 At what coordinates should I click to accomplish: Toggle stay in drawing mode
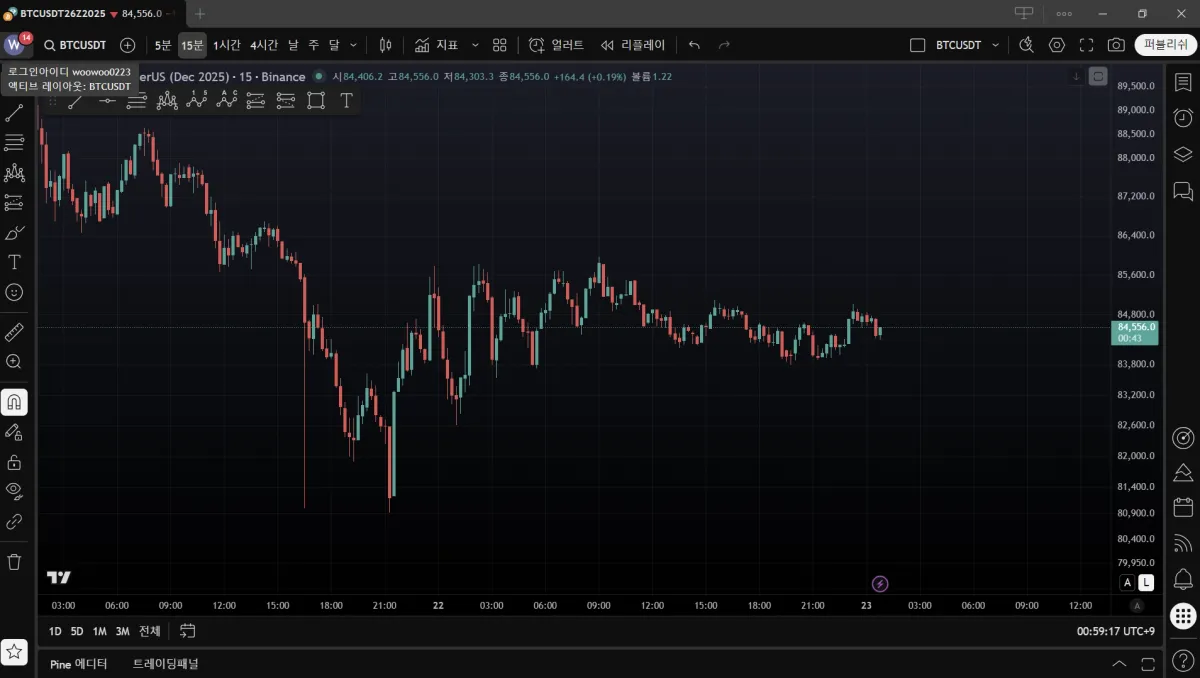(x=14, y=432)
